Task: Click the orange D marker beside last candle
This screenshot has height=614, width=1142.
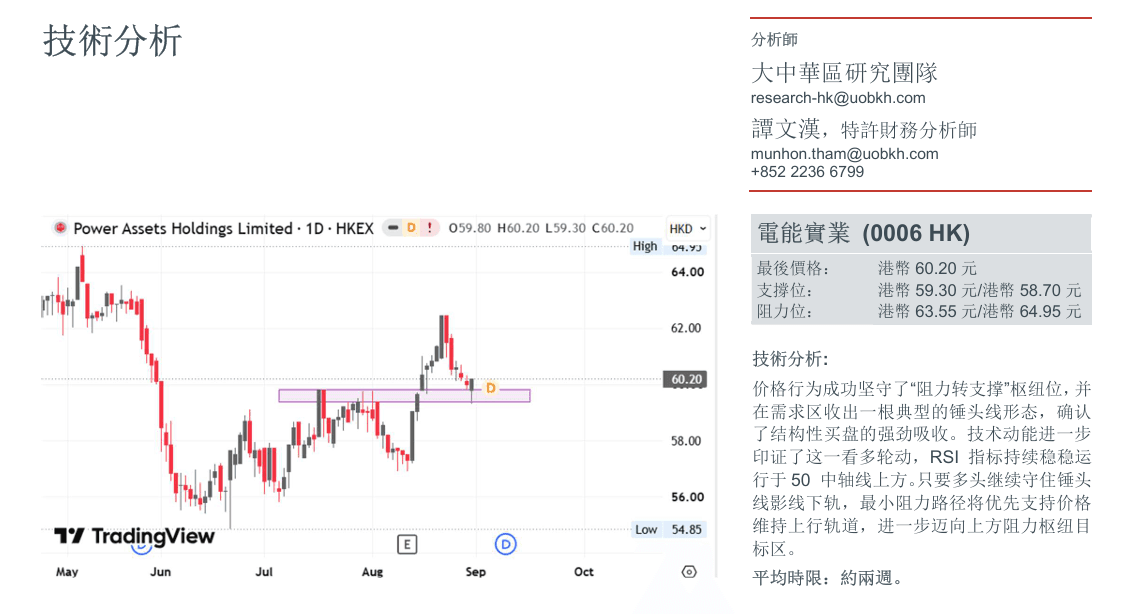Action: tap(491, 388)
